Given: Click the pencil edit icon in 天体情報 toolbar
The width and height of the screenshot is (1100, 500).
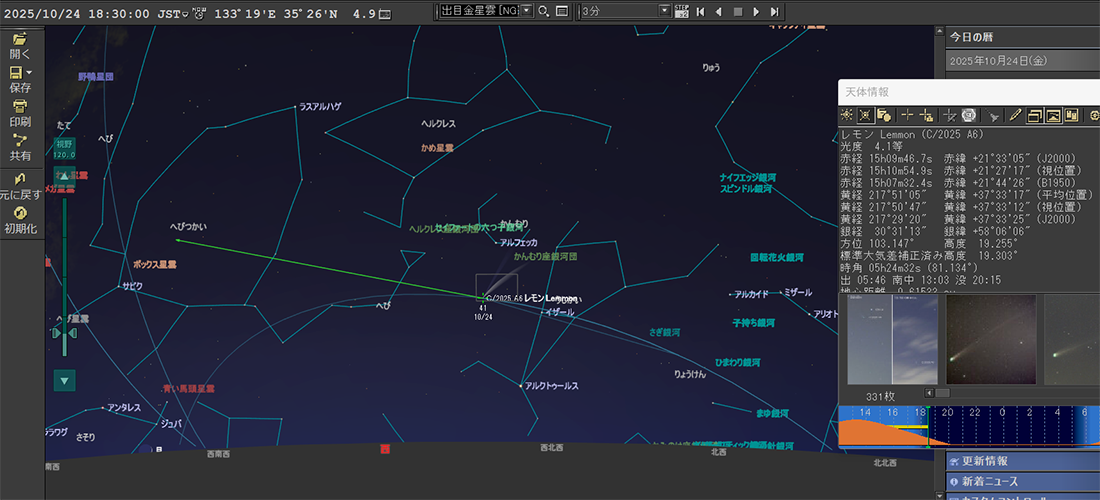Looking at the screenshot, I should point(1015,115).
